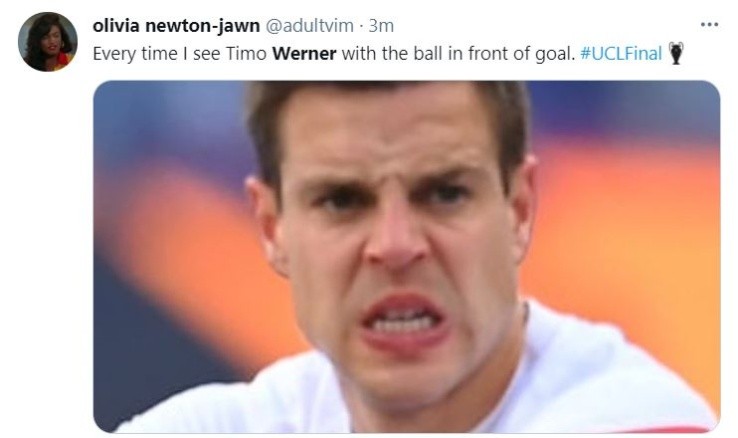Select the bolded word Werner
This screenshot has height=438, width=738.
[304, 53]
